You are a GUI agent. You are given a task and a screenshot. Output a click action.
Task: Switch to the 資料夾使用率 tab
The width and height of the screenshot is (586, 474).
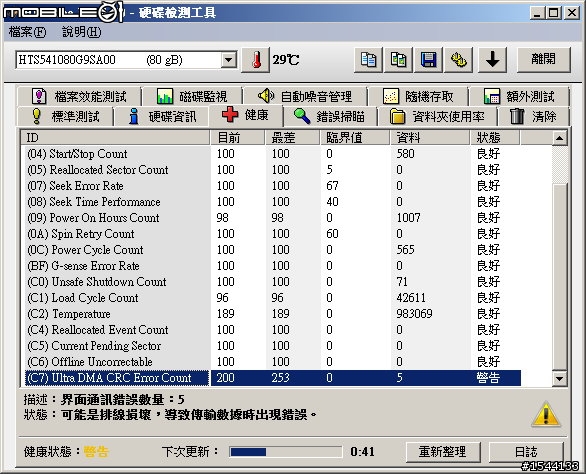[437, 116]
